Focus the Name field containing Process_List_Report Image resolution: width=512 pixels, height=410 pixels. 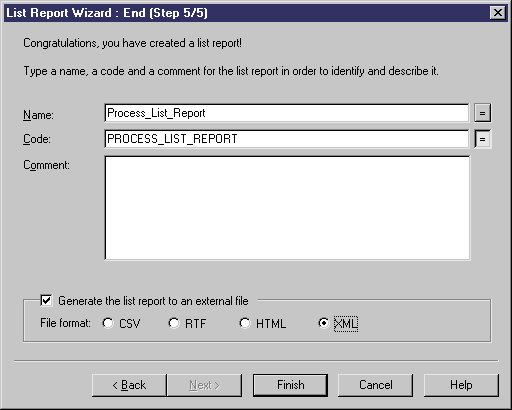point(287,113)
